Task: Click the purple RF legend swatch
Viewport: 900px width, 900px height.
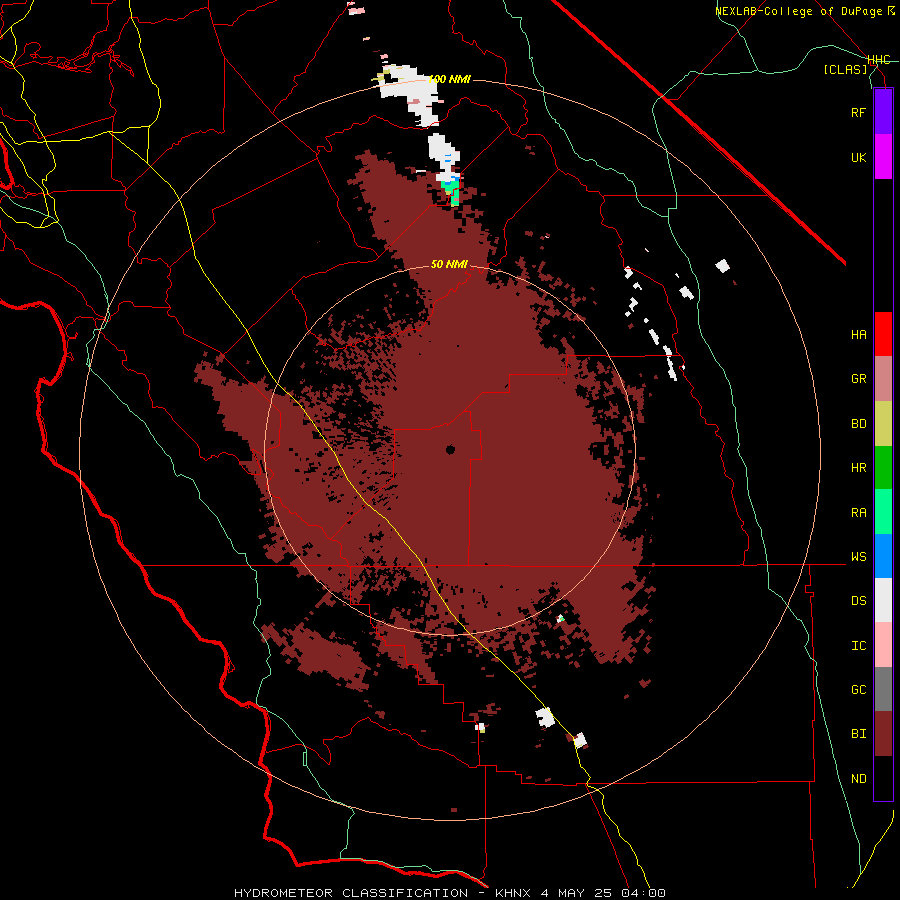Action: point(883,112)
